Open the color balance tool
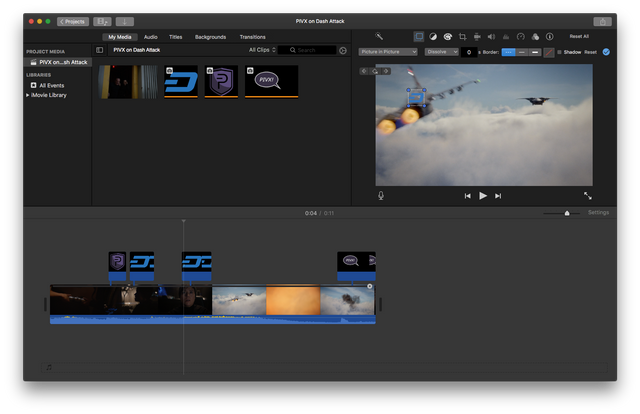This screenshot has width=640, height=414. [x=433, y=36]
